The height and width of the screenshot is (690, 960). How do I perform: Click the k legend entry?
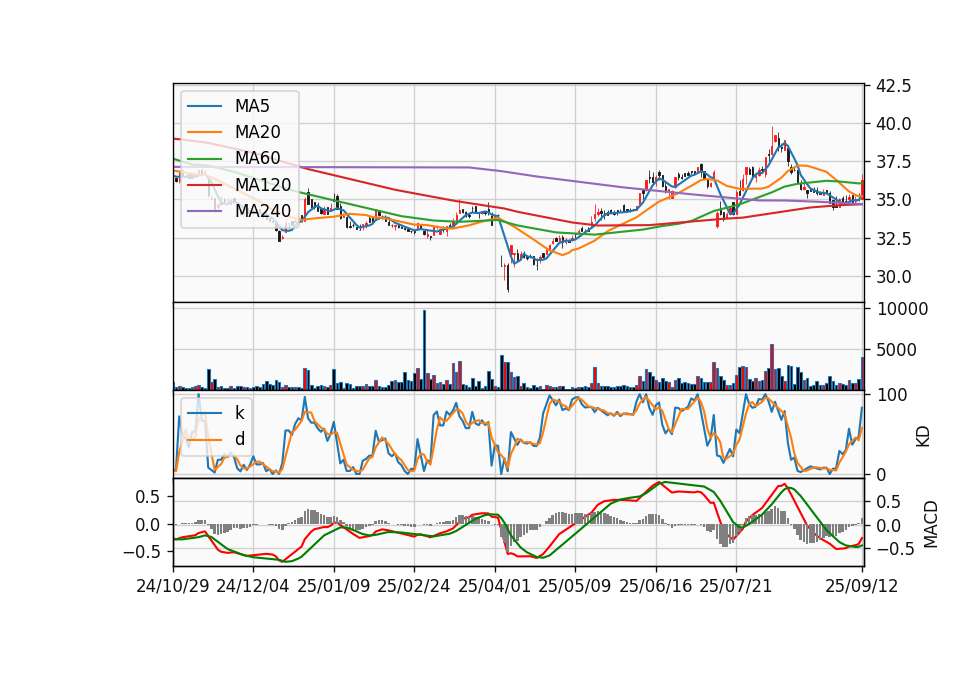click(239, 413)
